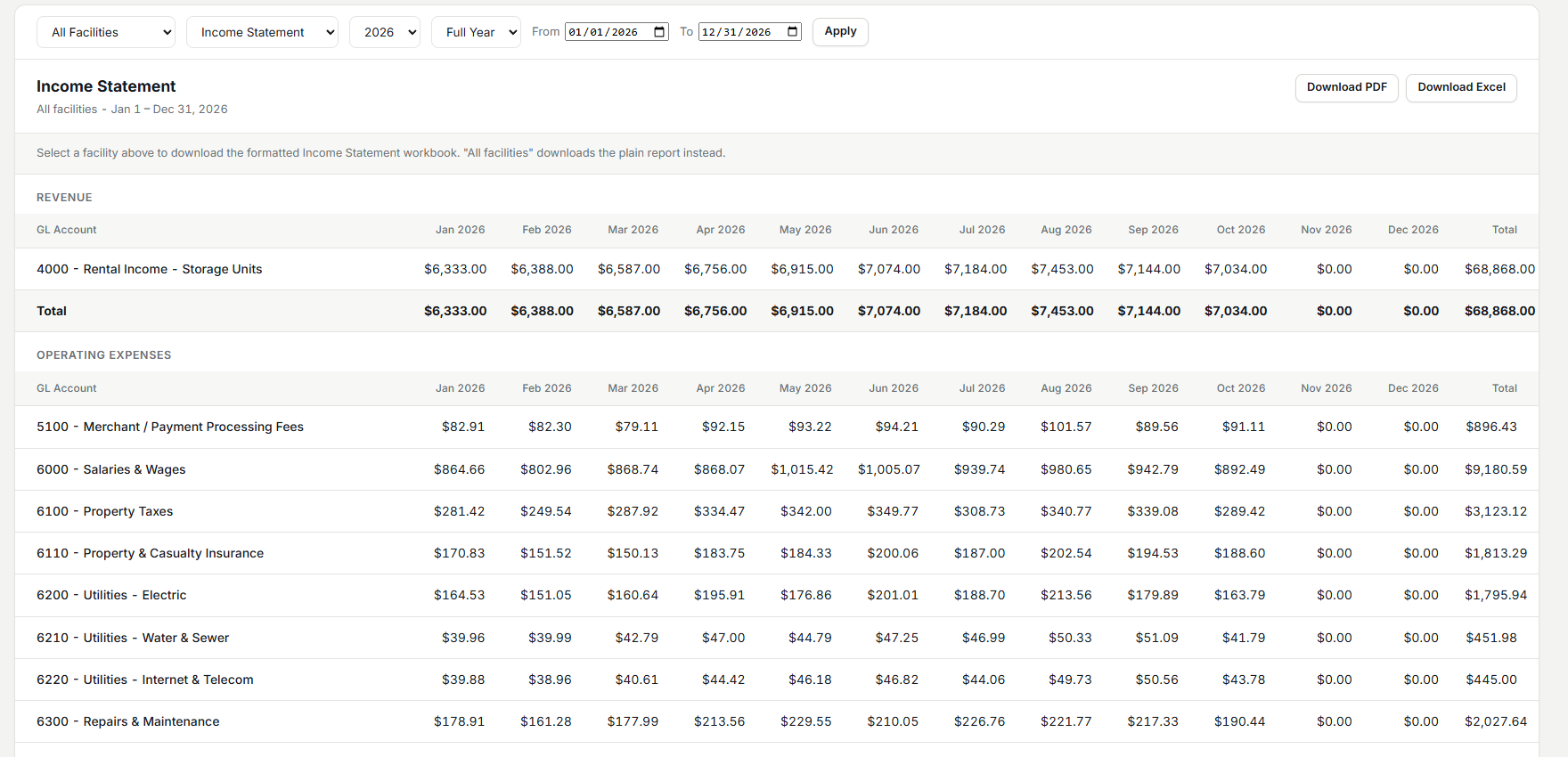
Task: Click the REVENUE section heading
Action: point(64,198)
